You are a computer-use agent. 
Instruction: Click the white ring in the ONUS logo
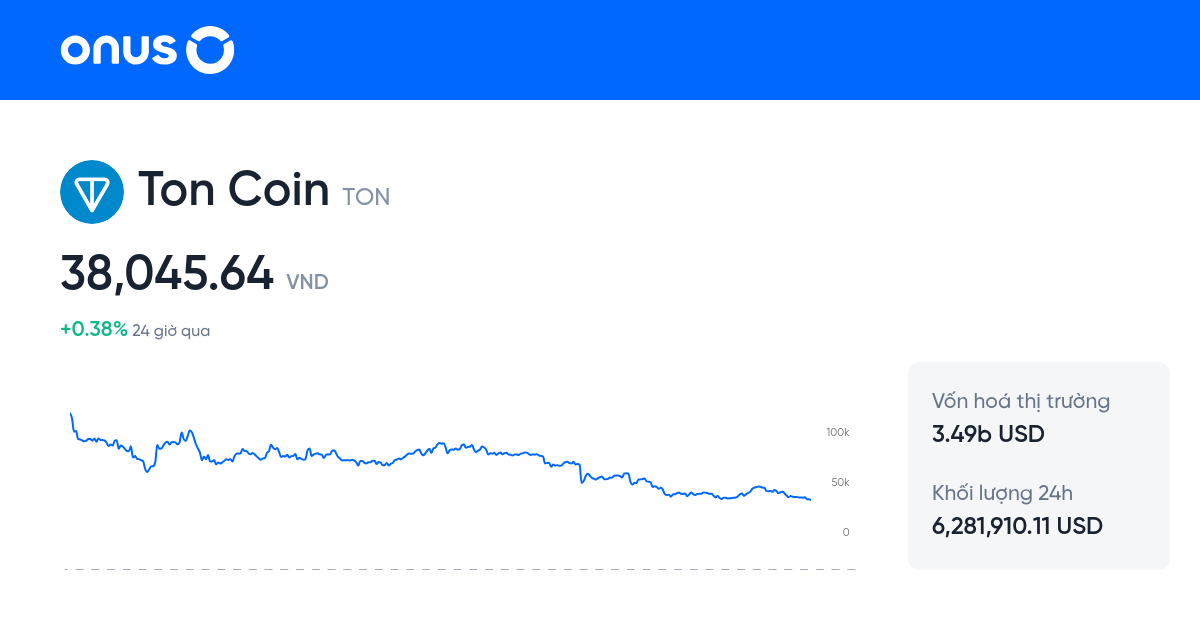point(211,49)
